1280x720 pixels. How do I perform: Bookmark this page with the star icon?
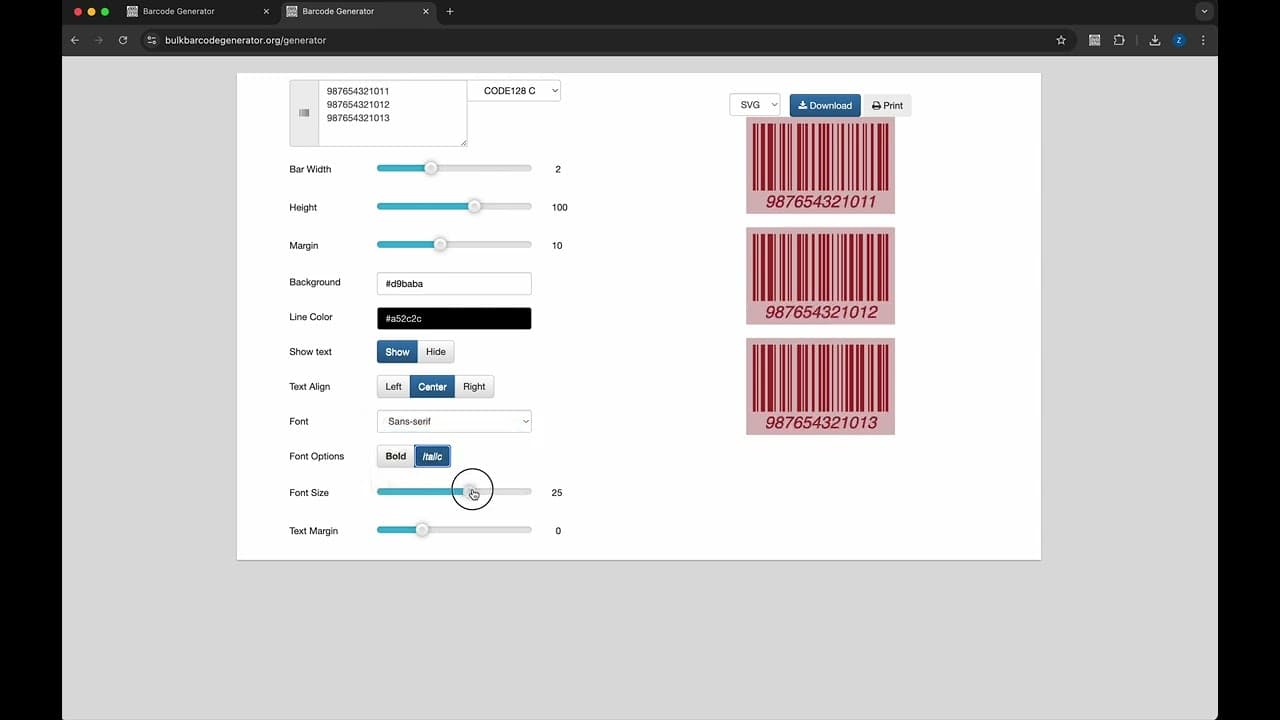[x=1061, y=40]
